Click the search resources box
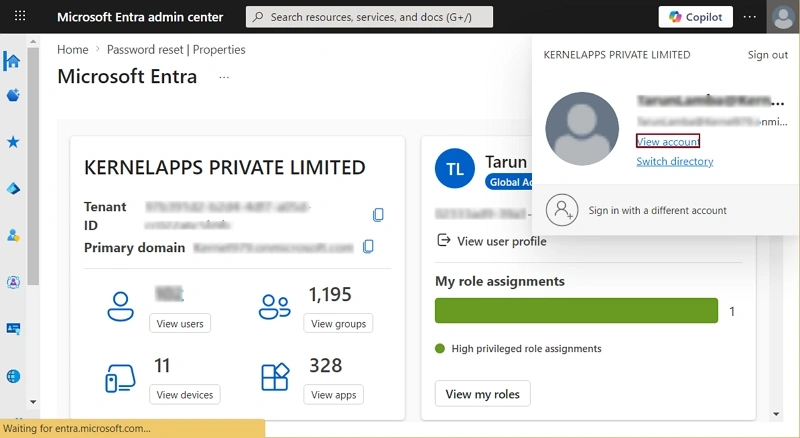The height and width of the screenshot is (438, 800). pyautogui.click(x=369, y=17)
